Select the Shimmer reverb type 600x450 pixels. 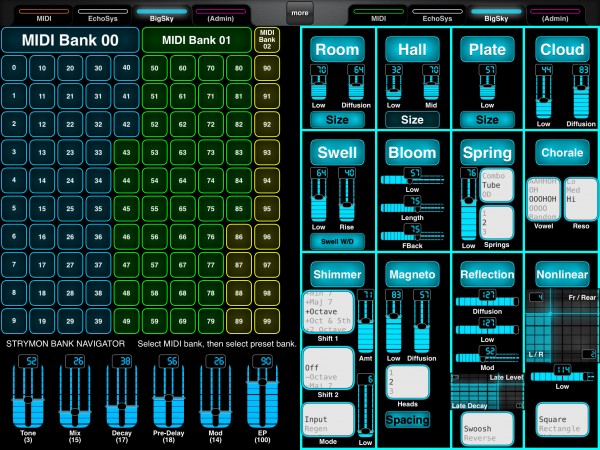pos(337,274)
